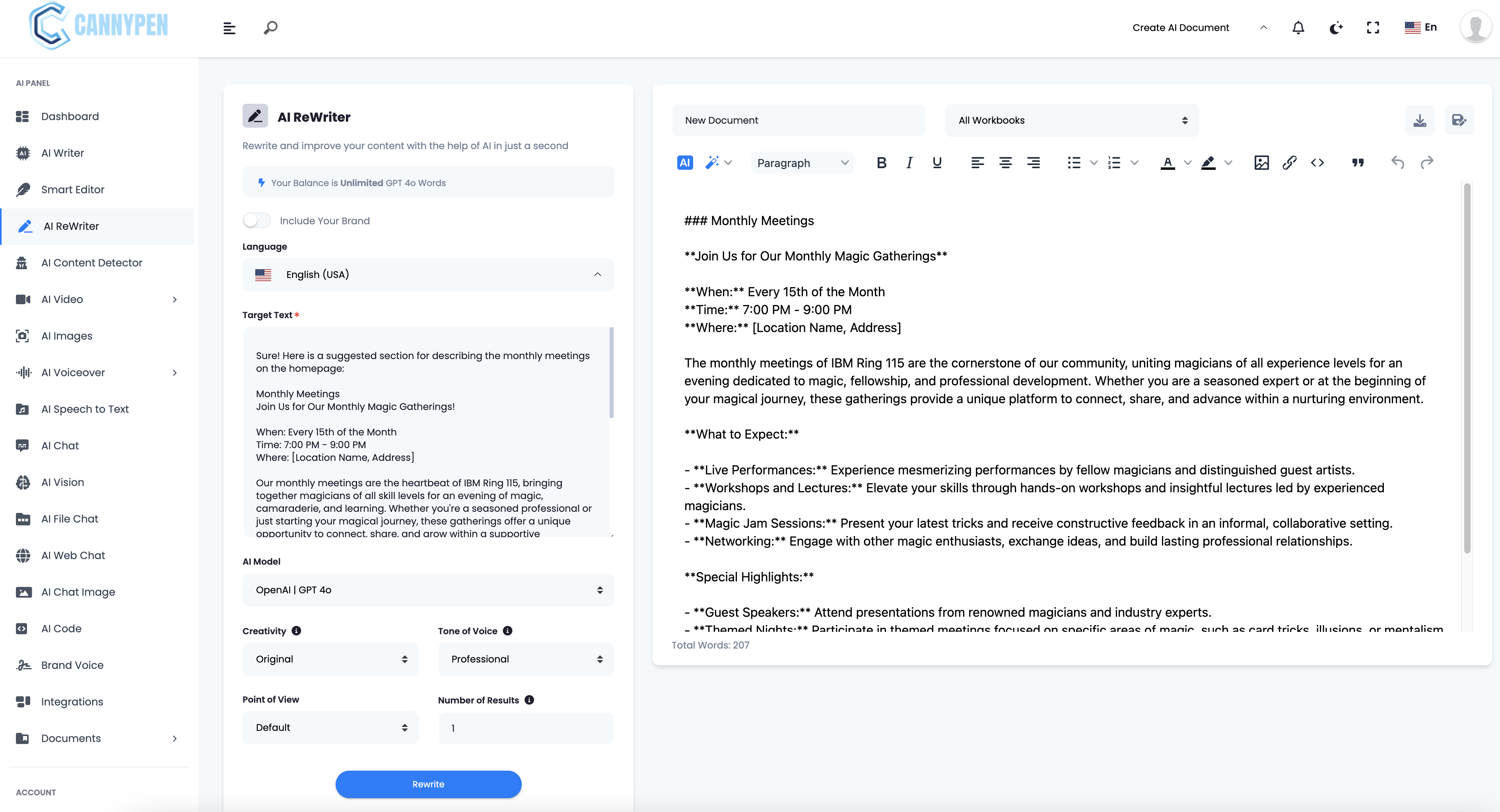Expand the All Workbooks selector
Image resolution: width=1500 pixels, height=812 pixels.
[x=1071, y=120]
